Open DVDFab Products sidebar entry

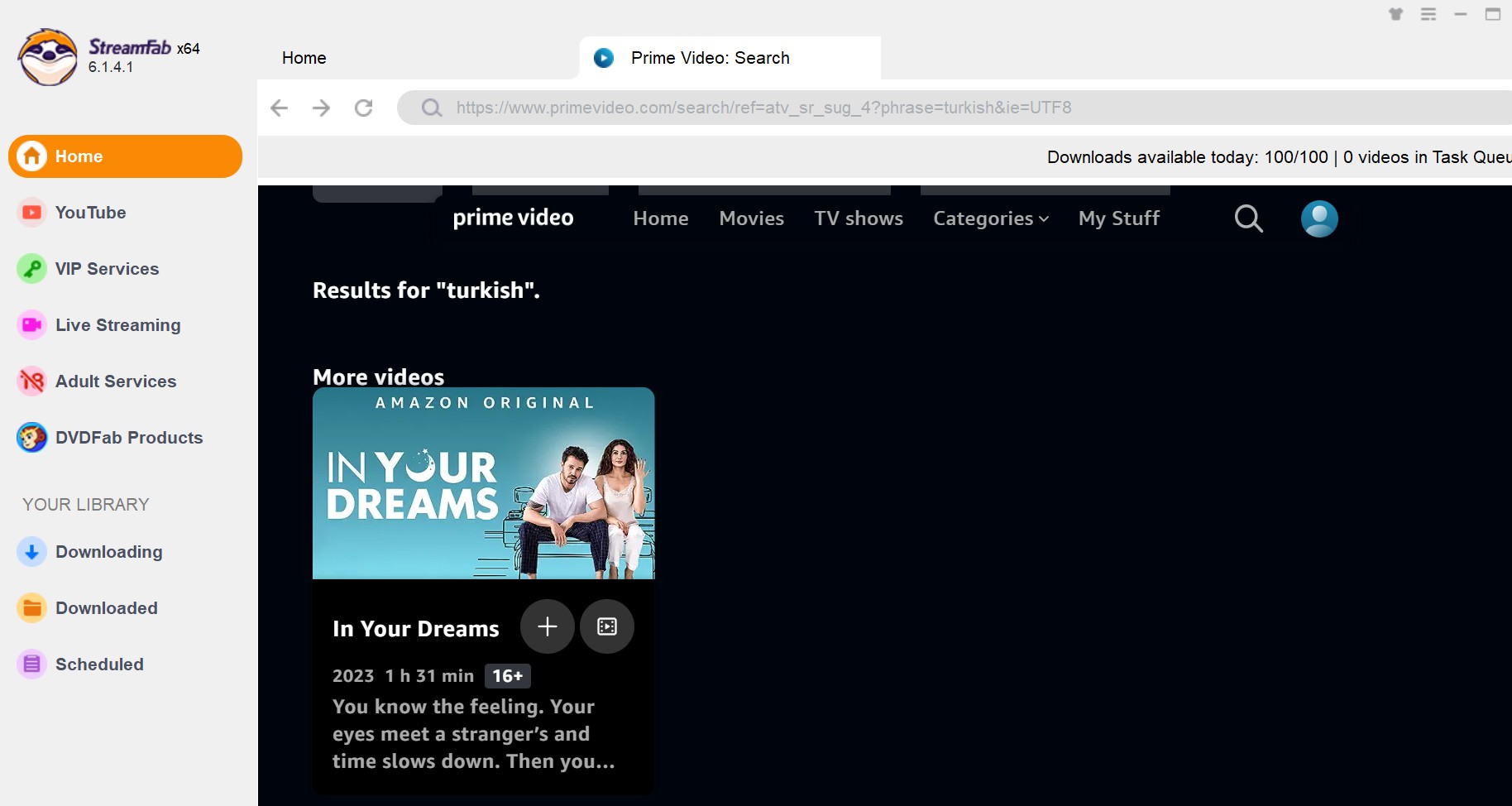[129, 438]
